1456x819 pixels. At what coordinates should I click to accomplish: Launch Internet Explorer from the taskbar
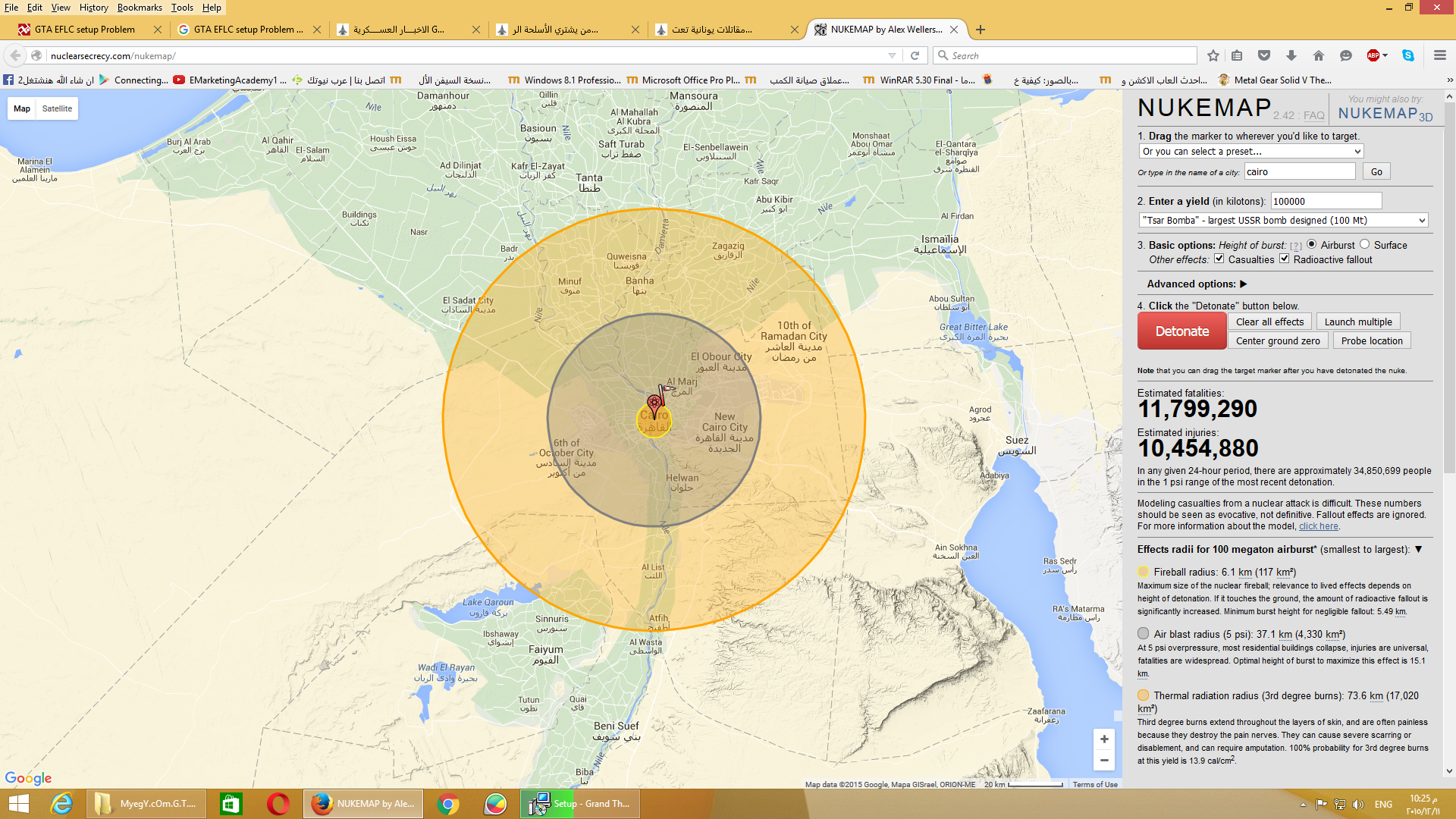(x=61, y=804)
